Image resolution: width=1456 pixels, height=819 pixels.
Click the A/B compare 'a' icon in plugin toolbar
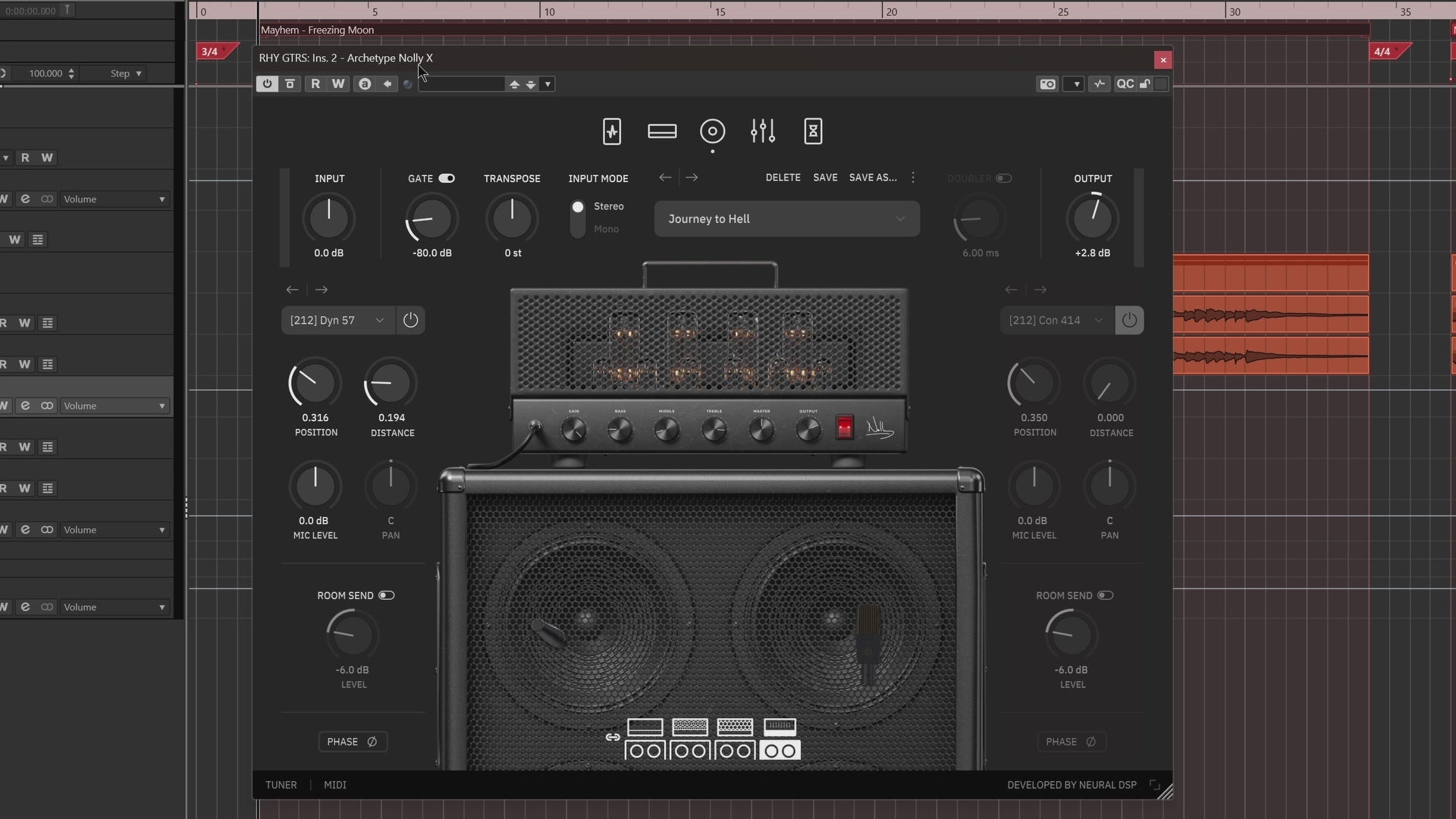coord(365,83)
